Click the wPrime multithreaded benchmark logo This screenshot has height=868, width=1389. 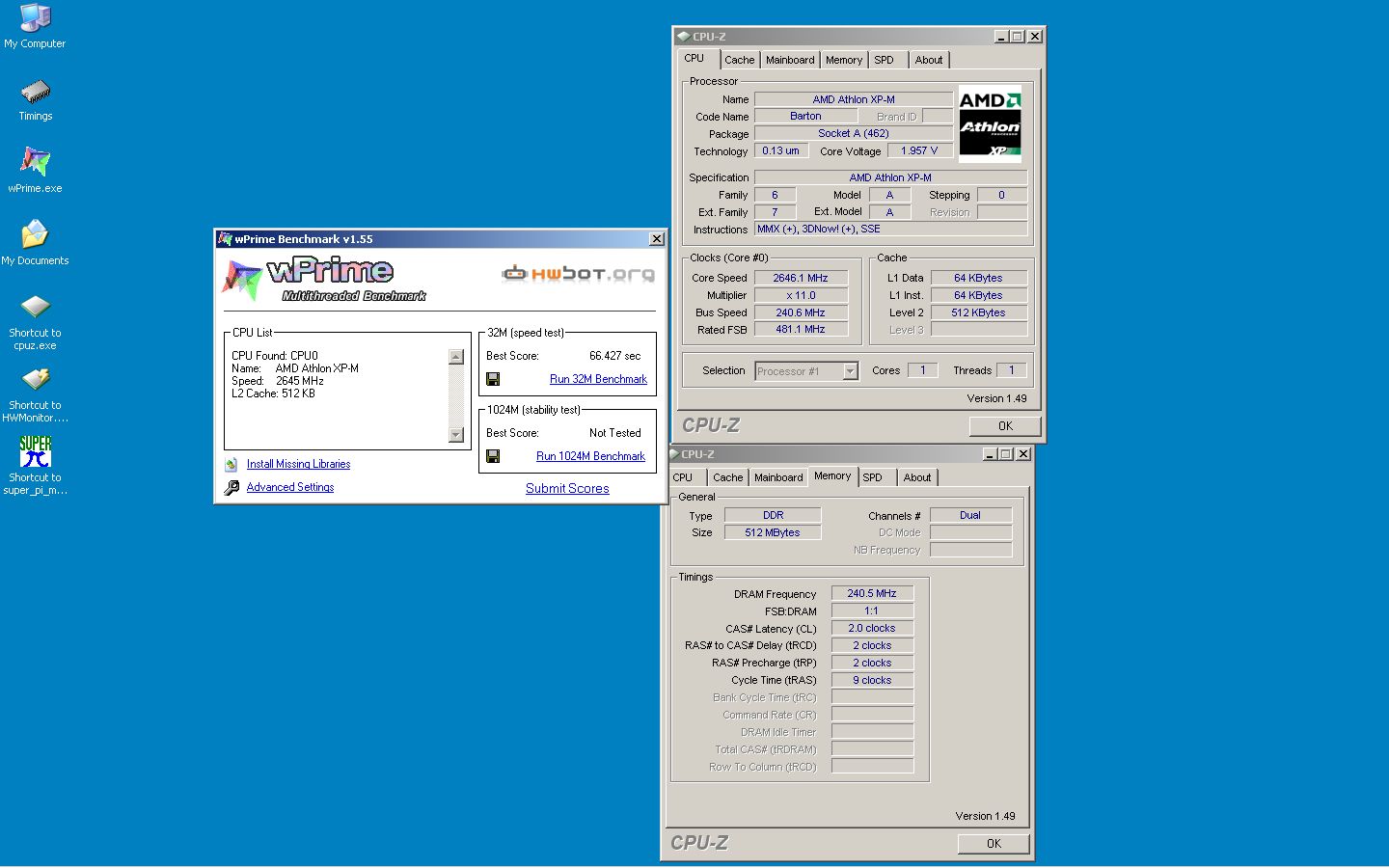coord(324,280)
